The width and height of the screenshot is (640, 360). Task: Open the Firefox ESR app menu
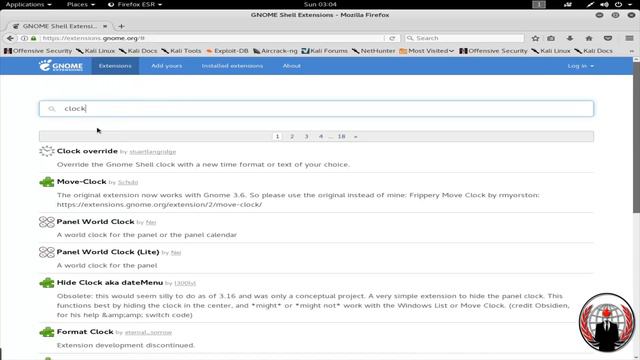pyautogui.click(x=135, y=4)
